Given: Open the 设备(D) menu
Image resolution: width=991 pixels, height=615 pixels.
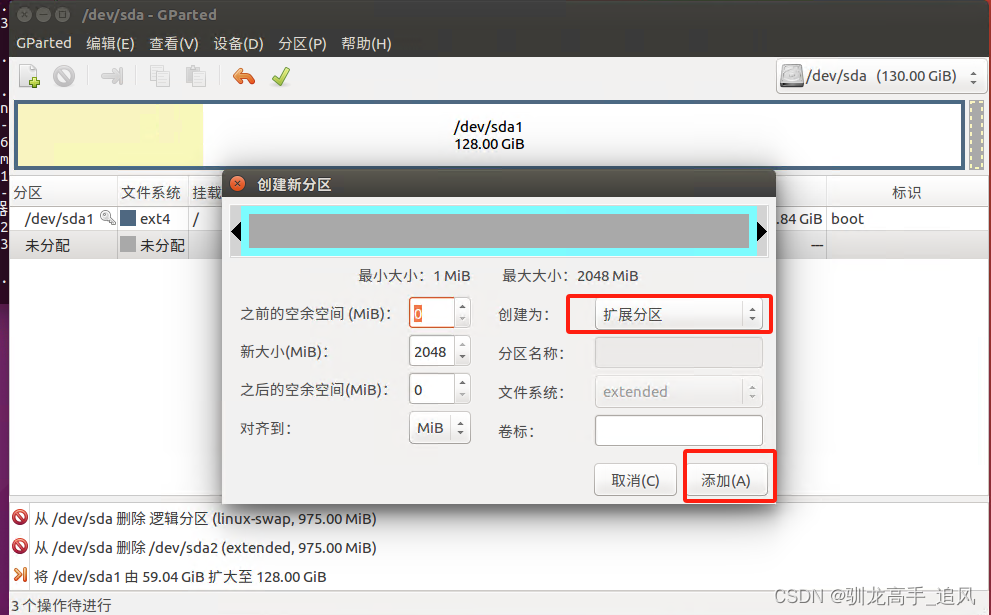Looking at the screenshot, I should 238,44.
